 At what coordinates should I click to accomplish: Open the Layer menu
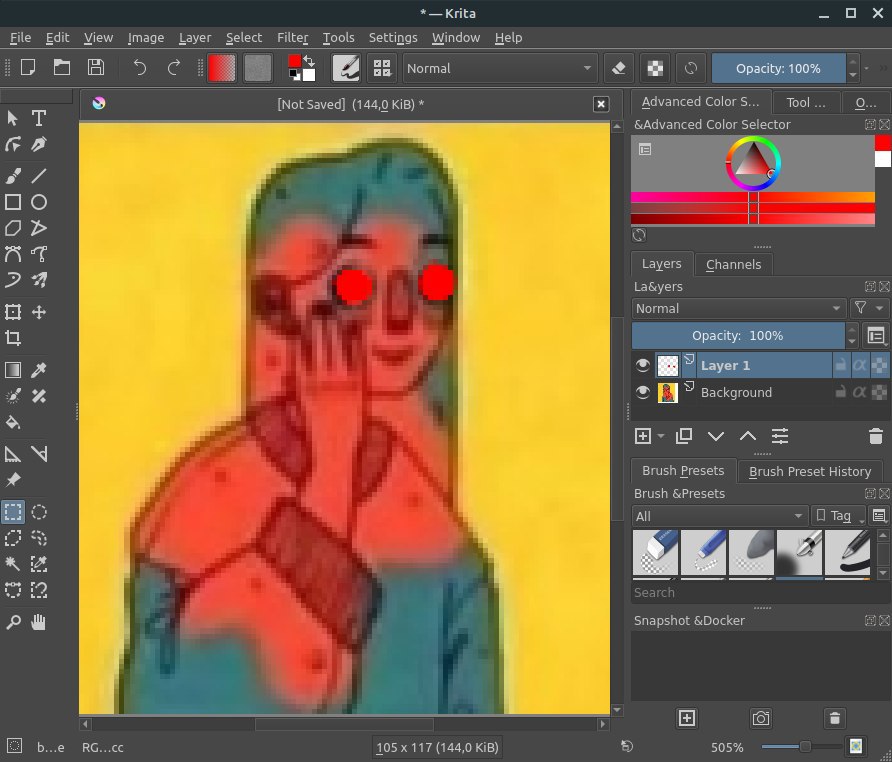[x=195, y=38]
